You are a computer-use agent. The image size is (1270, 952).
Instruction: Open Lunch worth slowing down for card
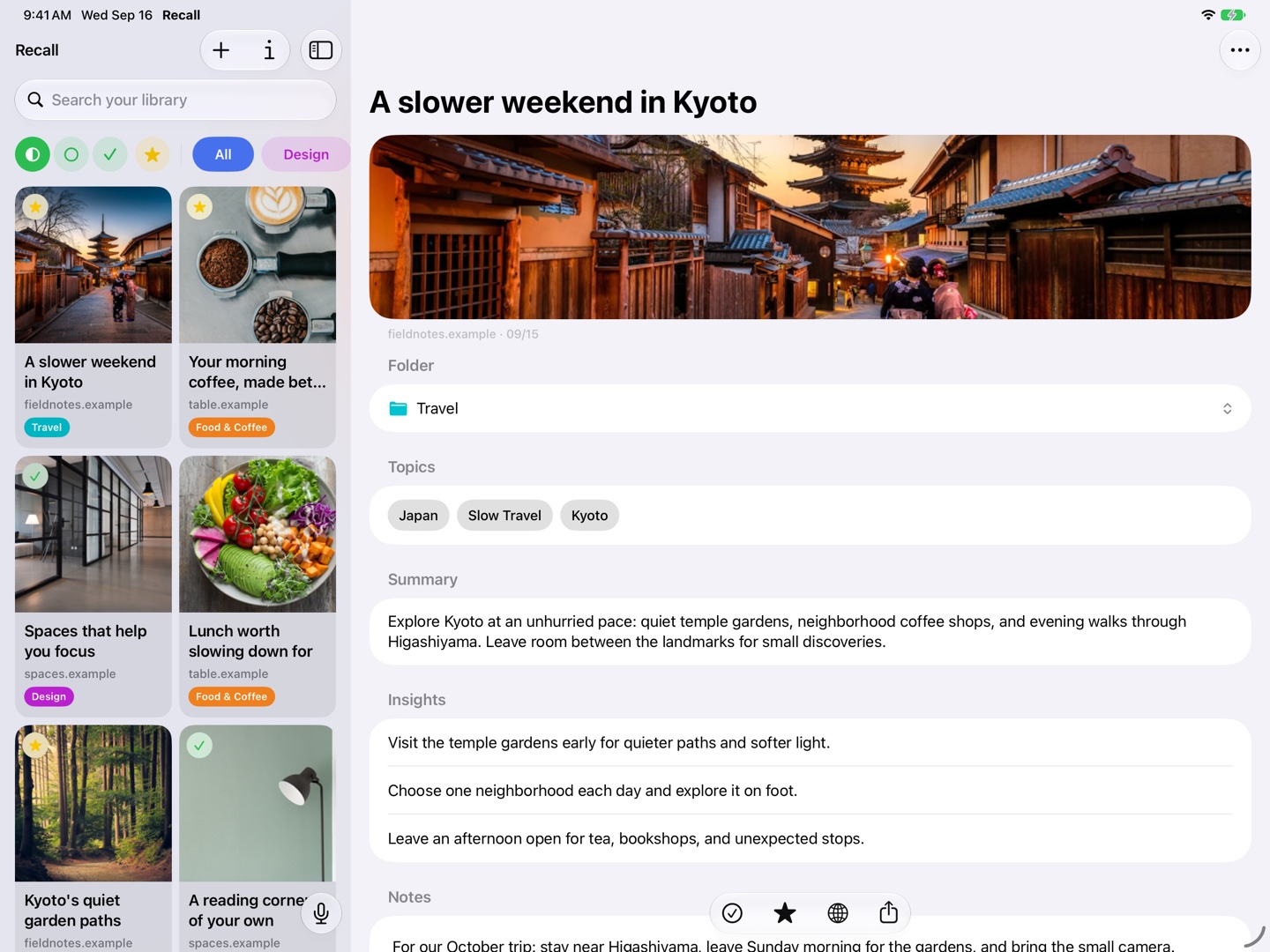click(x=258, y=586)
